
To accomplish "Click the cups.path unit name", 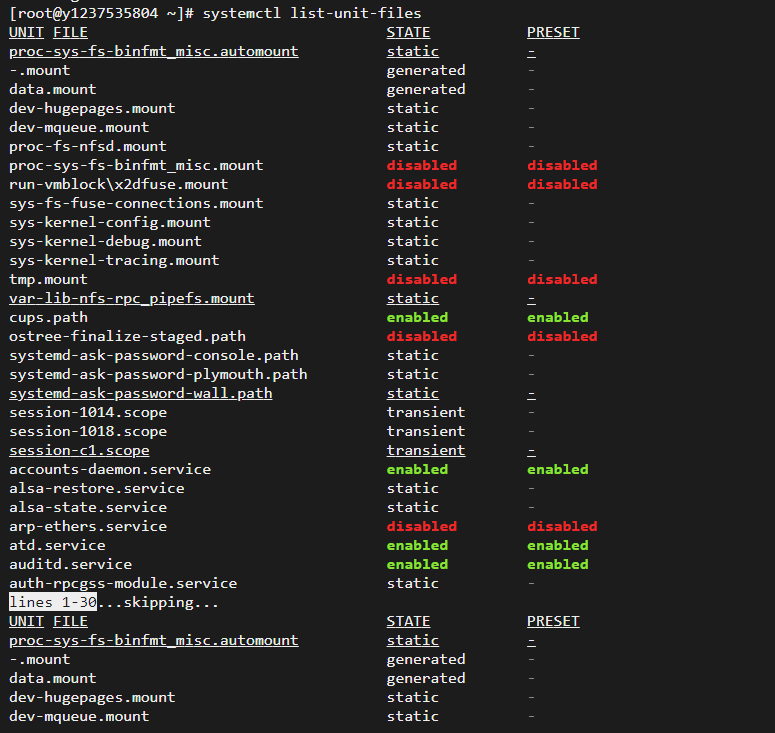I will click(x=48, y=317).
